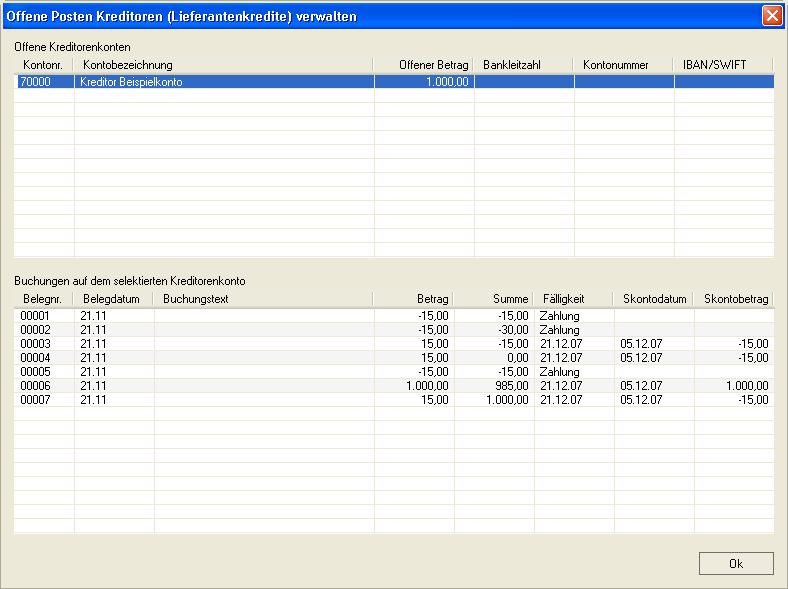Image resolution: width=788 pixels, height=589 pixels.
Task: Click the Ok button
Action: click(x=736, y=563)
